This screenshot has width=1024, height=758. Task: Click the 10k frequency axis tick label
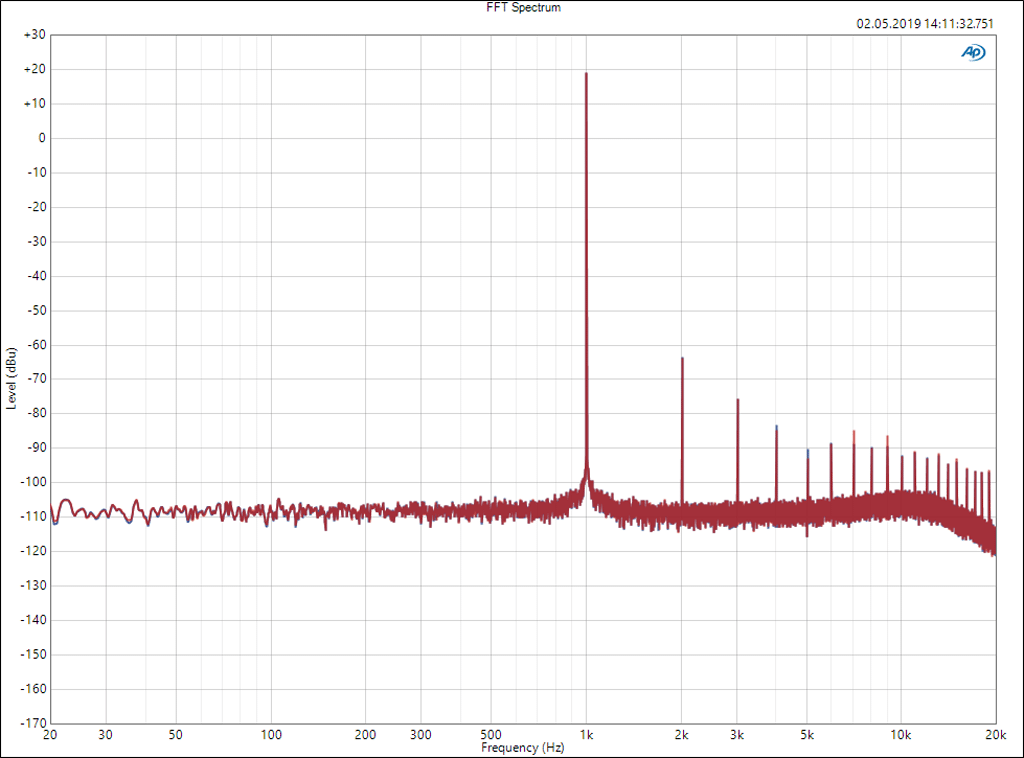(x=901, y=735)
